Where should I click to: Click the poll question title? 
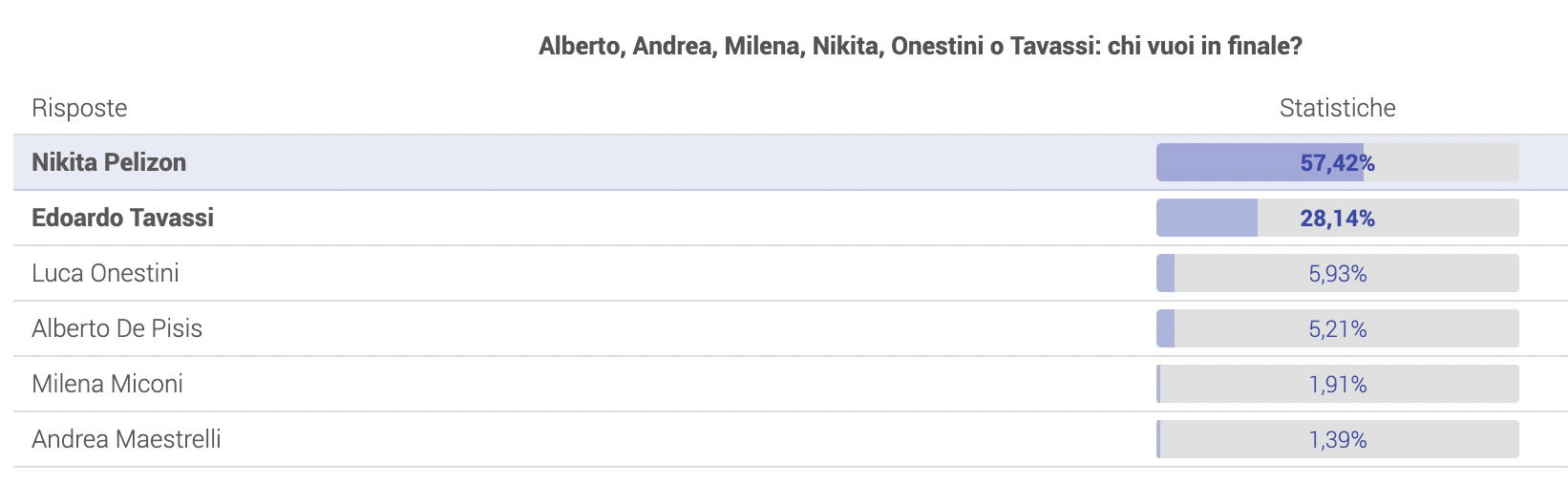click(921, 46)
